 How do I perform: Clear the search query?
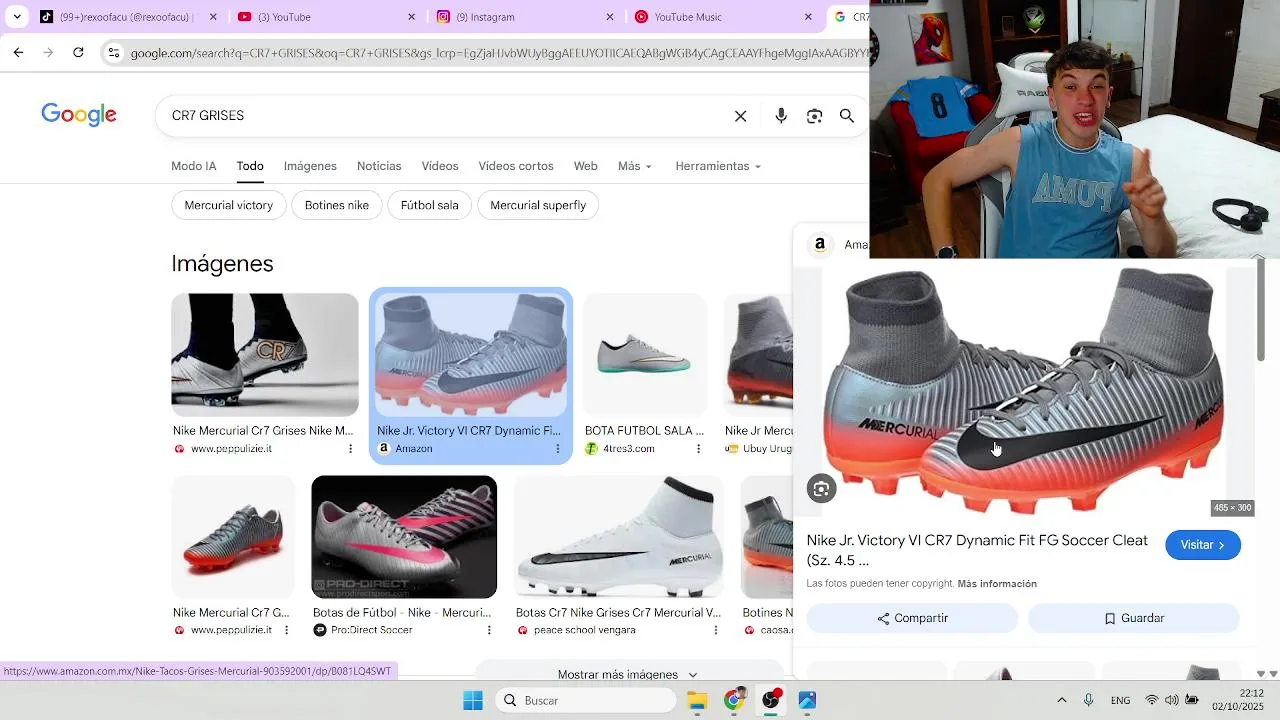pyautogui.click(x=741, y=116)
